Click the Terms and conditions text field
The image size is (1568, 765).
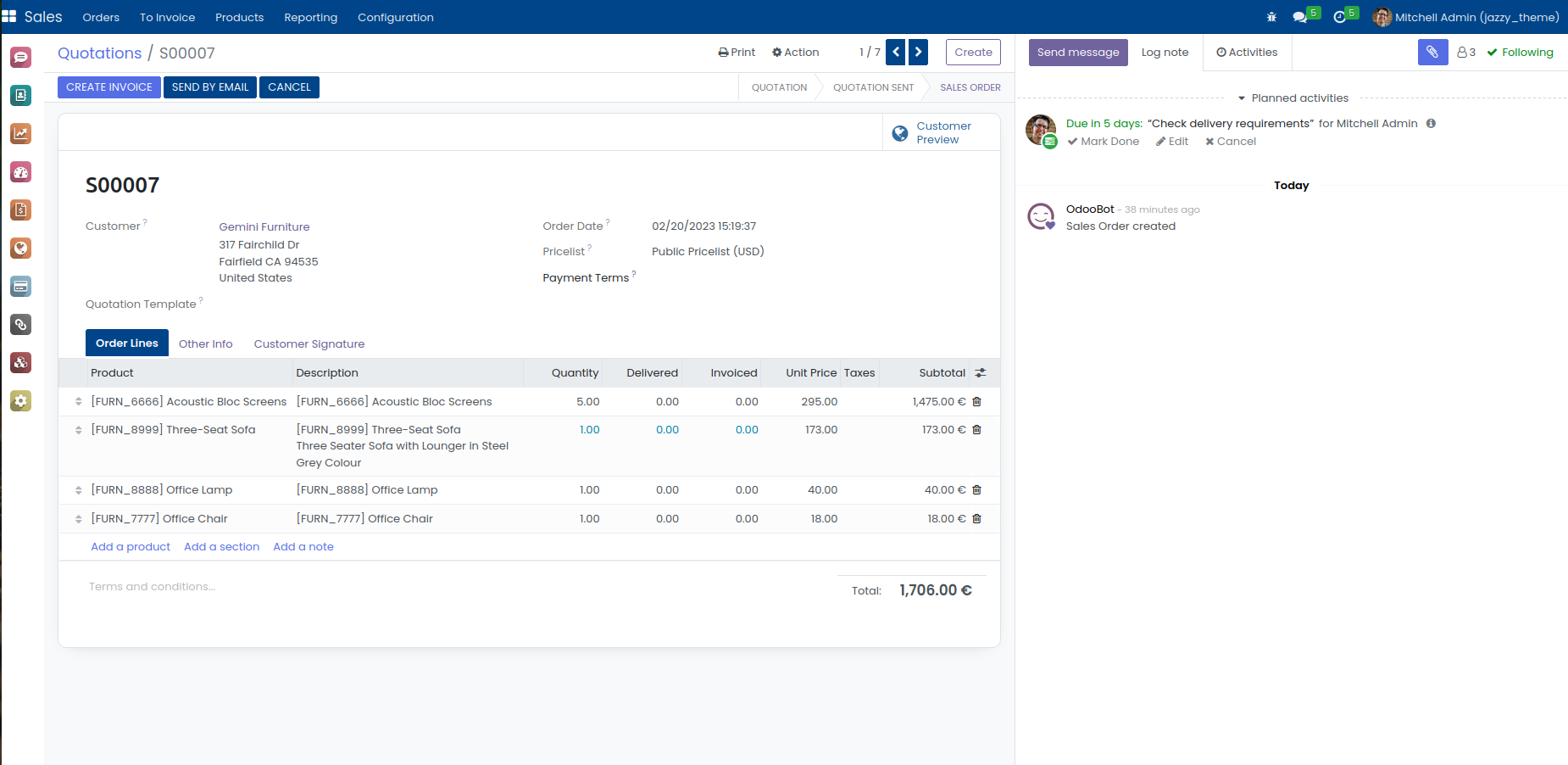pos(153,587)
